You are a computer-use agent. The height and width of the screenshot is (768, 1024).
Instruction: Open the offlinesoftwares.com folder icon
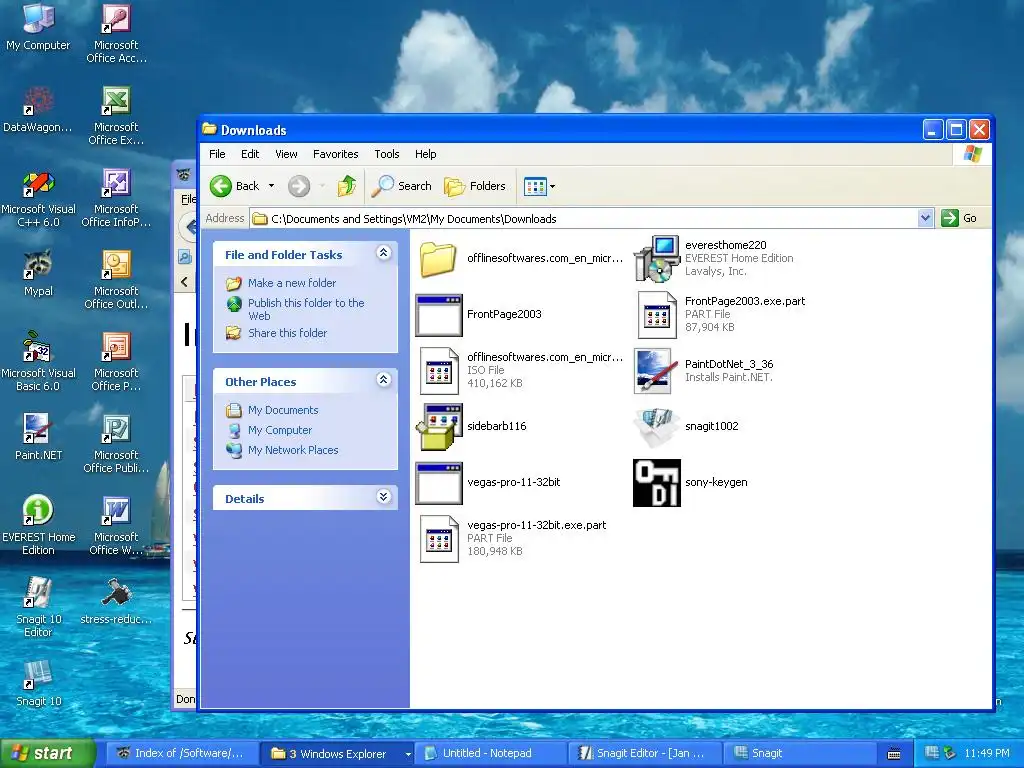tap(438, 259)
